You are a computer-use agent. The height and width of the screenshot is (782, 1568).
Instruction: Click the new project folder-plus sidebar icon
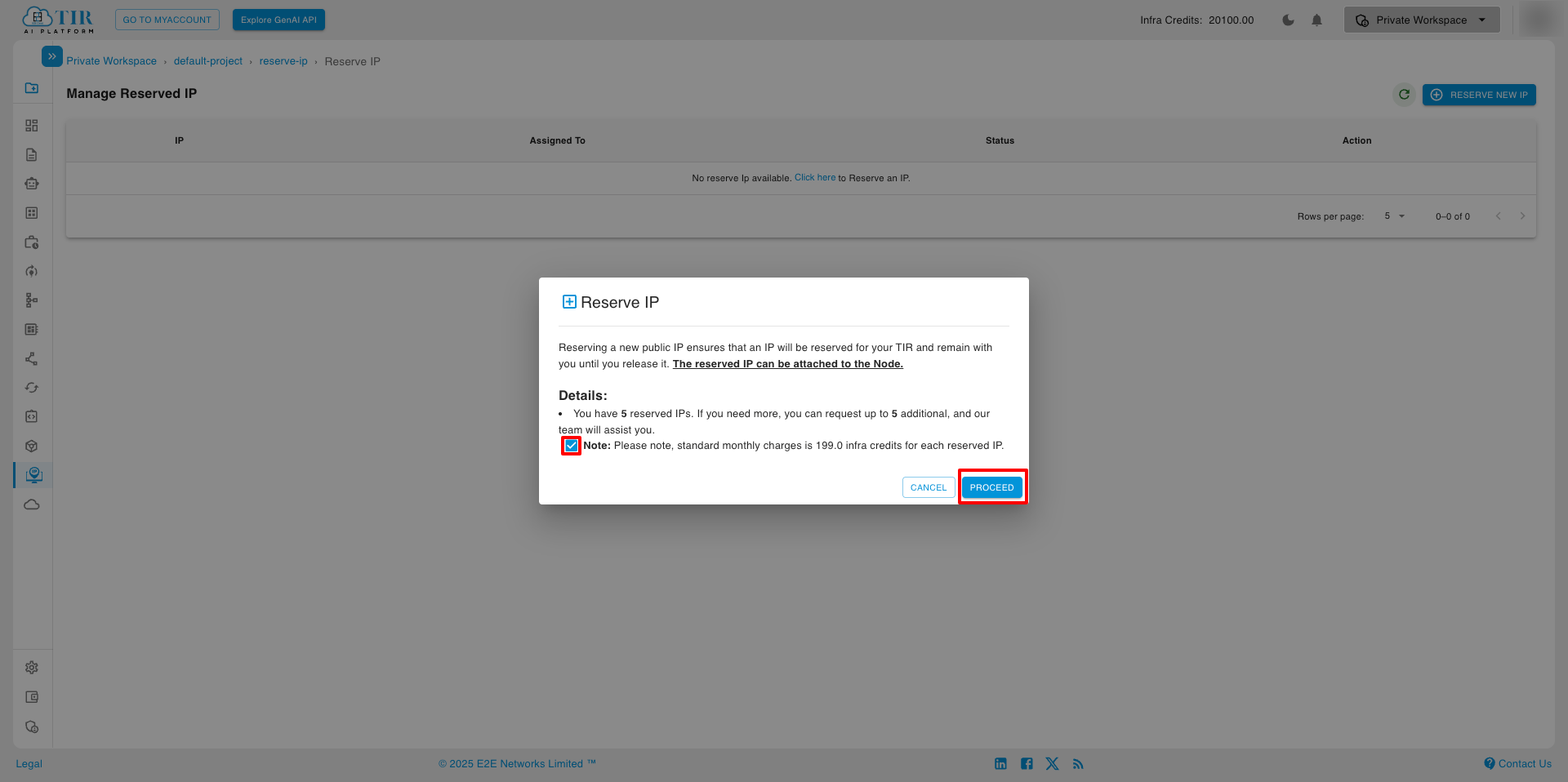(x=32, y=87)
